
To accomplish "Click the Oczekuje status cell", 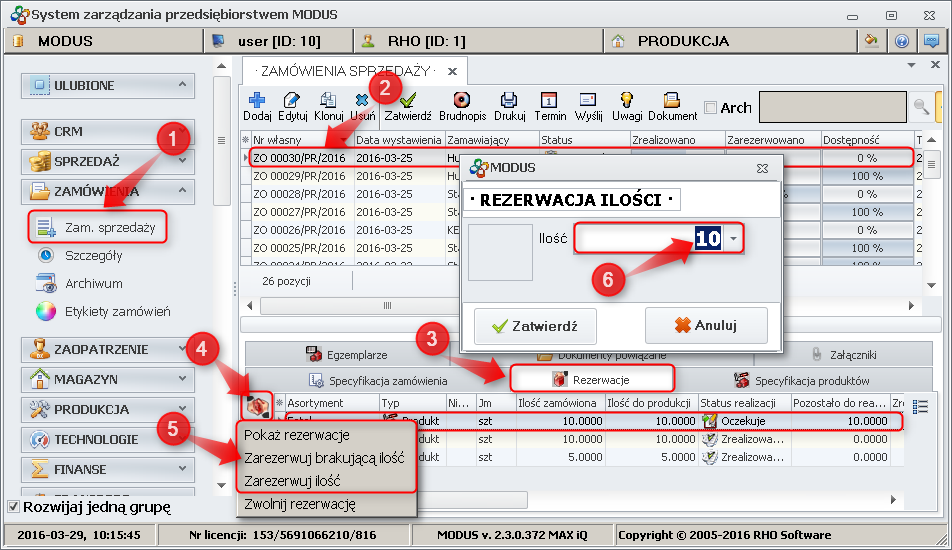I will 744,421.
